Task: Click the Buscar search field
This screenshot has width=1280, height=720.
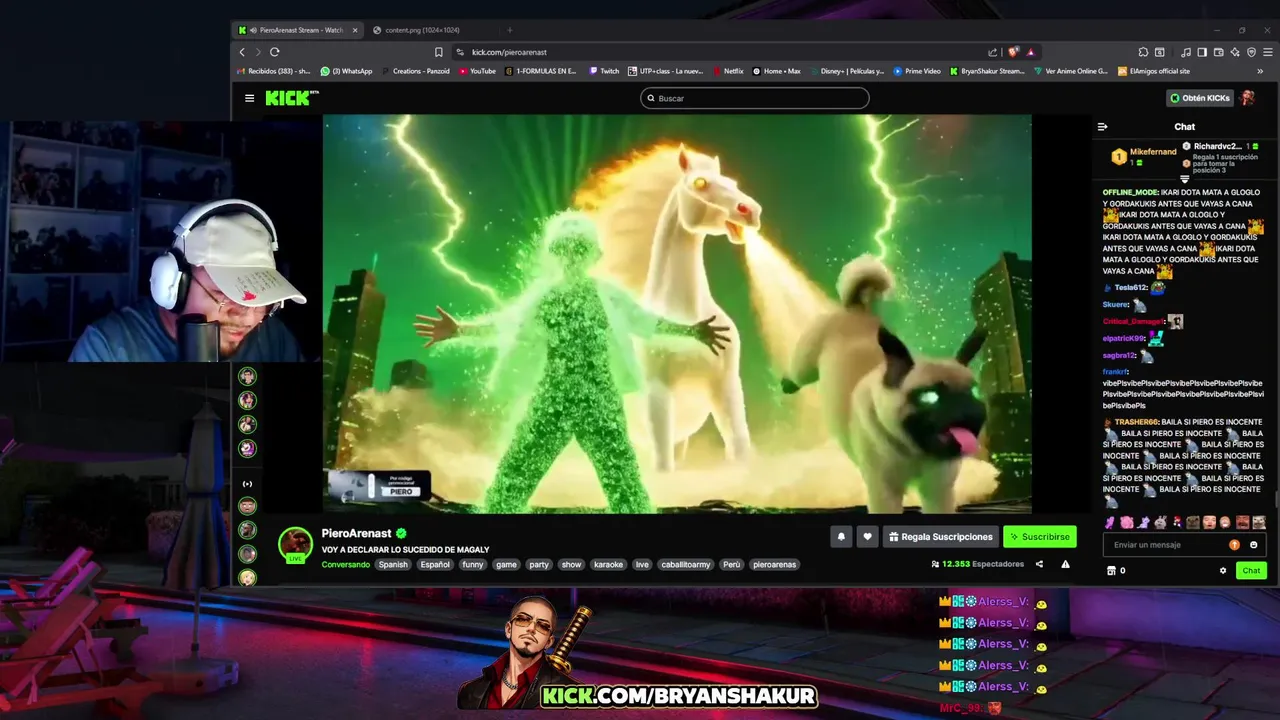Action: click(x=755, y=98)
